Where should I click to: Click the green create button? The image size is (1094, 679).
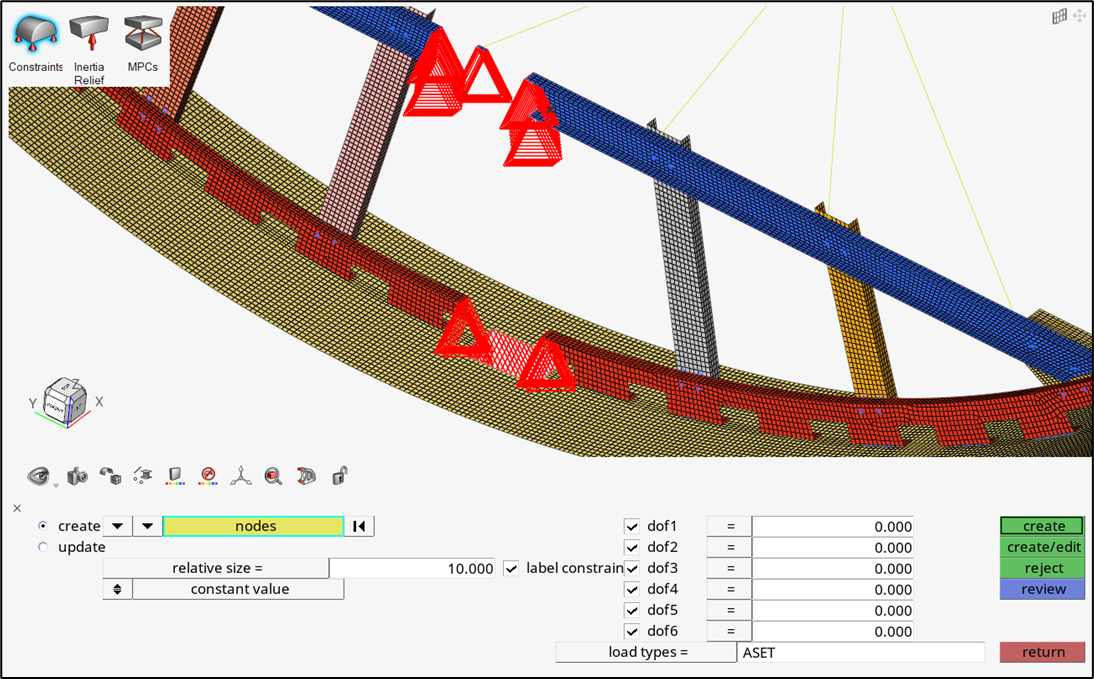click(x=1042, y=526)
